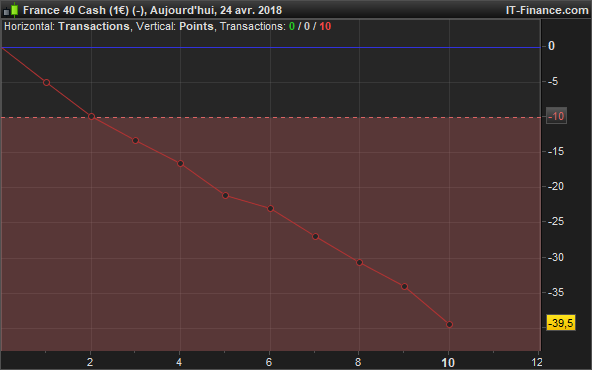Open the IT-Finance.com link
The width and height of the screenshot is (592, 370).
(x=547, y=10)
